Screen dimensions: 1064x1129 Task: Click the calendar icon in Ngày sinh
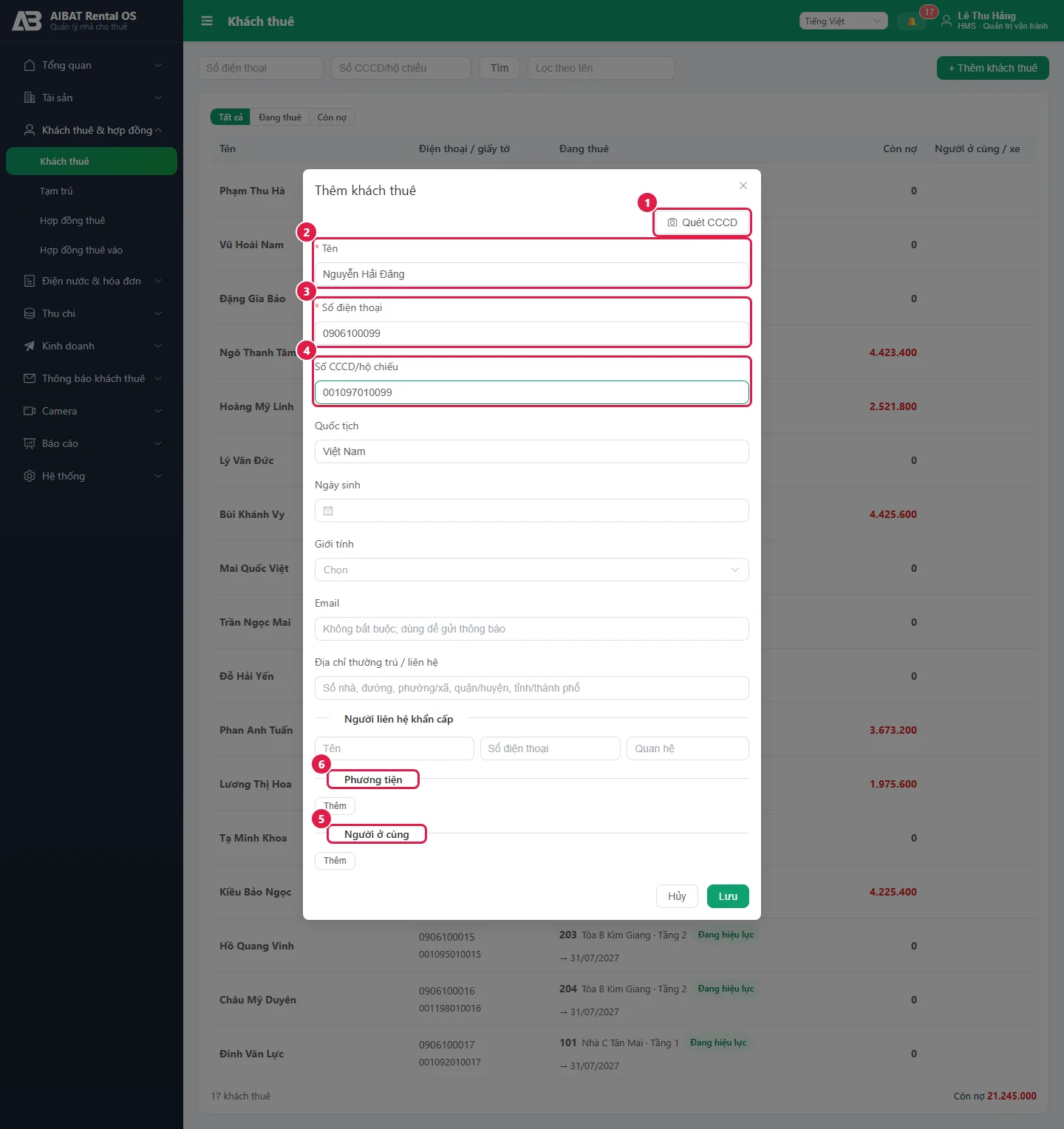tap(328, 511)
